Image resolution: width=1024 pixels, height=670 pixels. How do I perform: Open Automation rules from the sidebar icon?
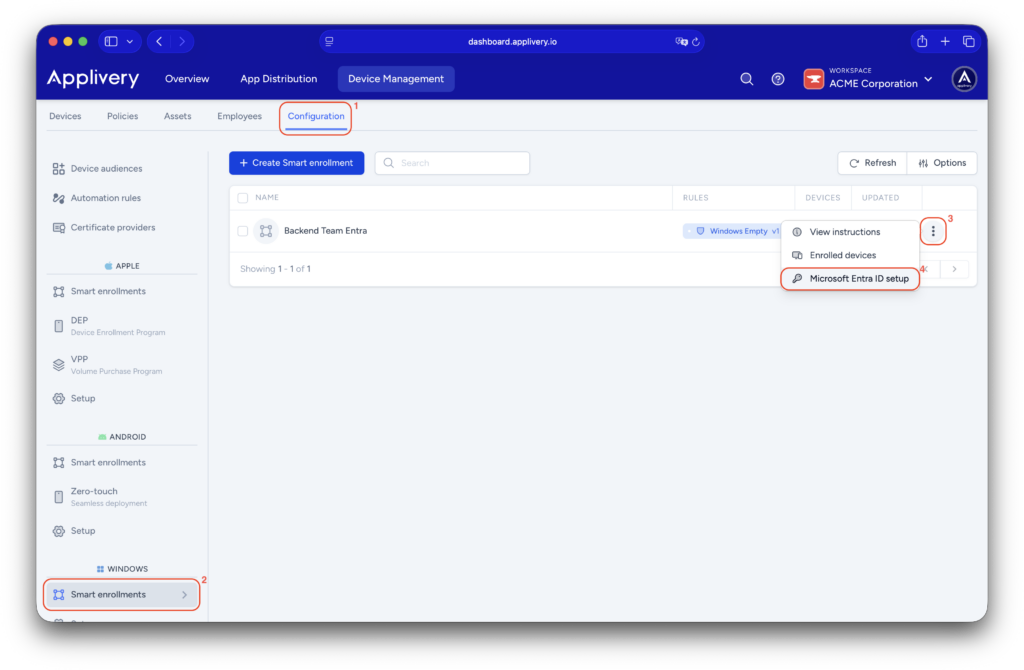tap(60, 197)
